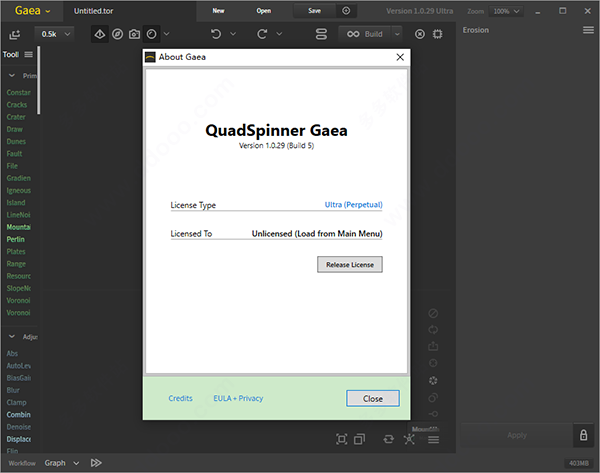Click the processor chip icon
The height and width of the screenshot is (473, 600).
437,34
